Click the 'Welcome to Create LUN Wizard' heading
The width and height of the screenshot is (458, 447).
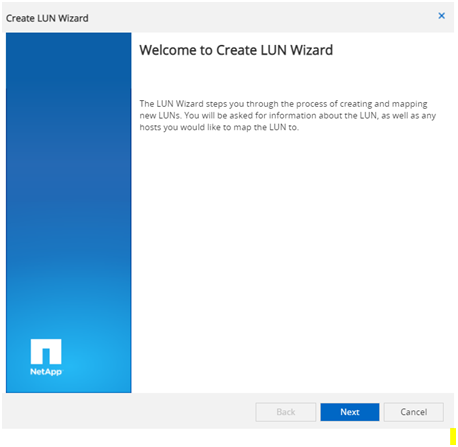tap(236, 50)
